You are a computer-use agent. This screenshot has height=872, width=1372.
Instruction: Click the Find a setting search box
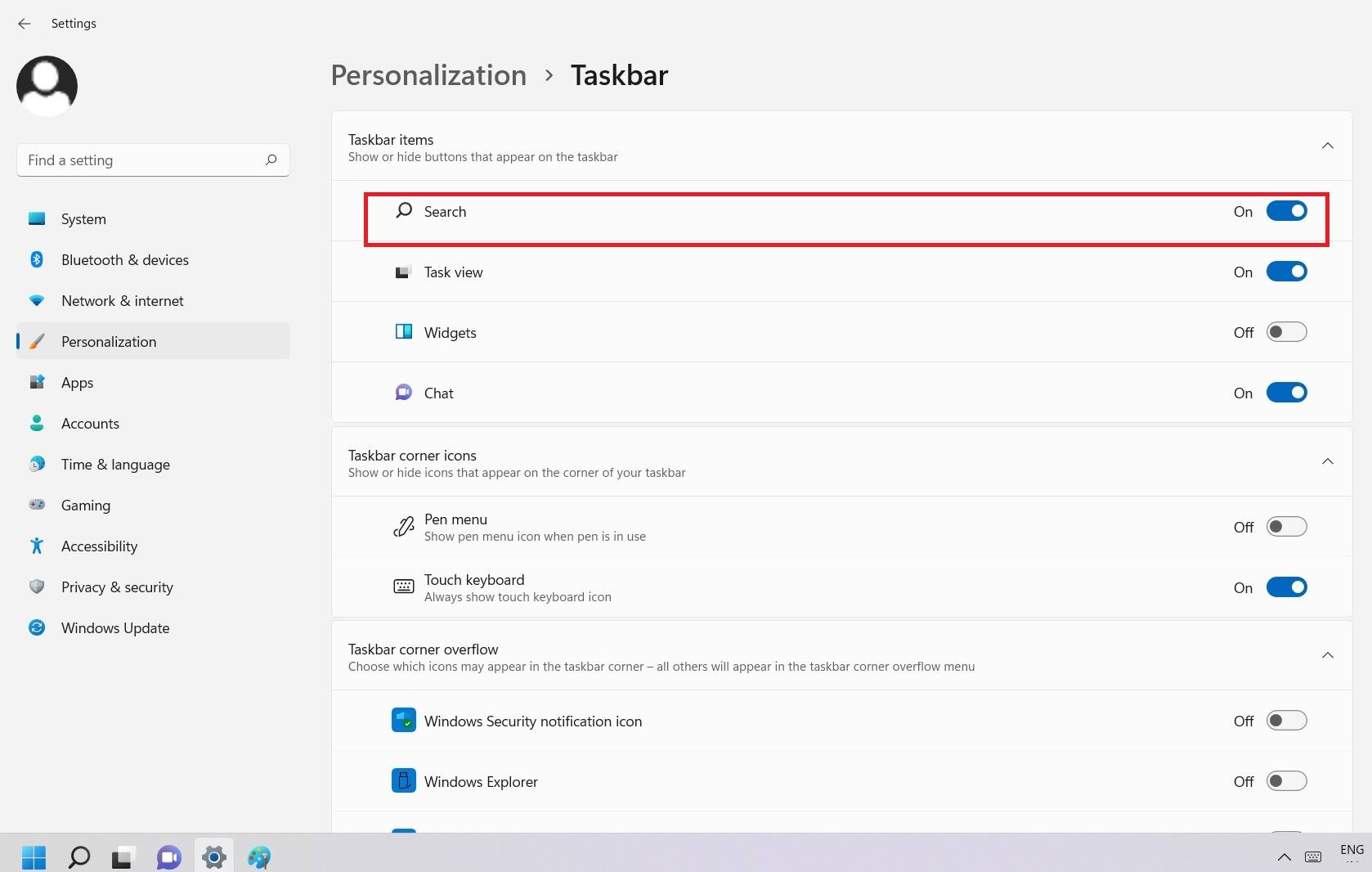(x=152, y=160)
